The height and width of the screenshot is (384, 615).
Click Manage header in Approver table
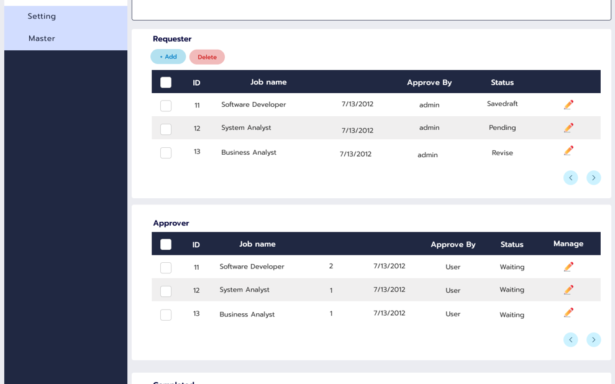tap(568, 244)
